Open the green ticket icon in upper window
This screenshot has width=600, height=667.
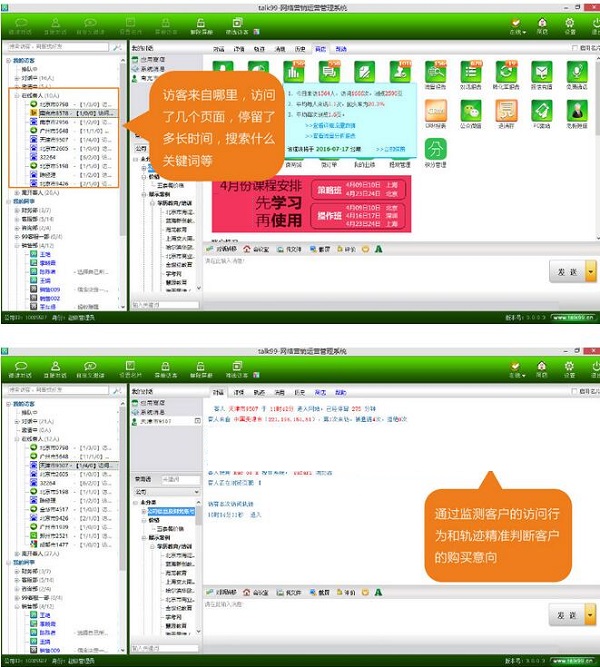coord(541,110)
